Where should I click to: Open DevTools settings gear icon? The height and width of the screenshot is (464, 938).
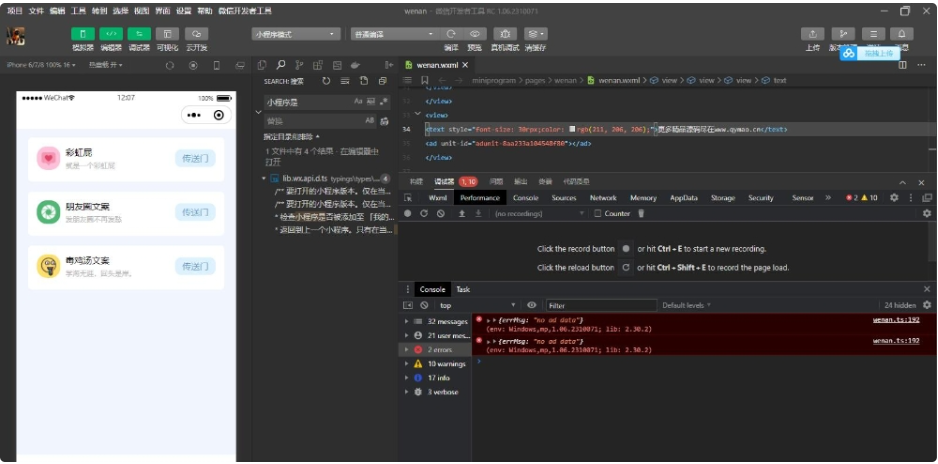tap(893, 198)
